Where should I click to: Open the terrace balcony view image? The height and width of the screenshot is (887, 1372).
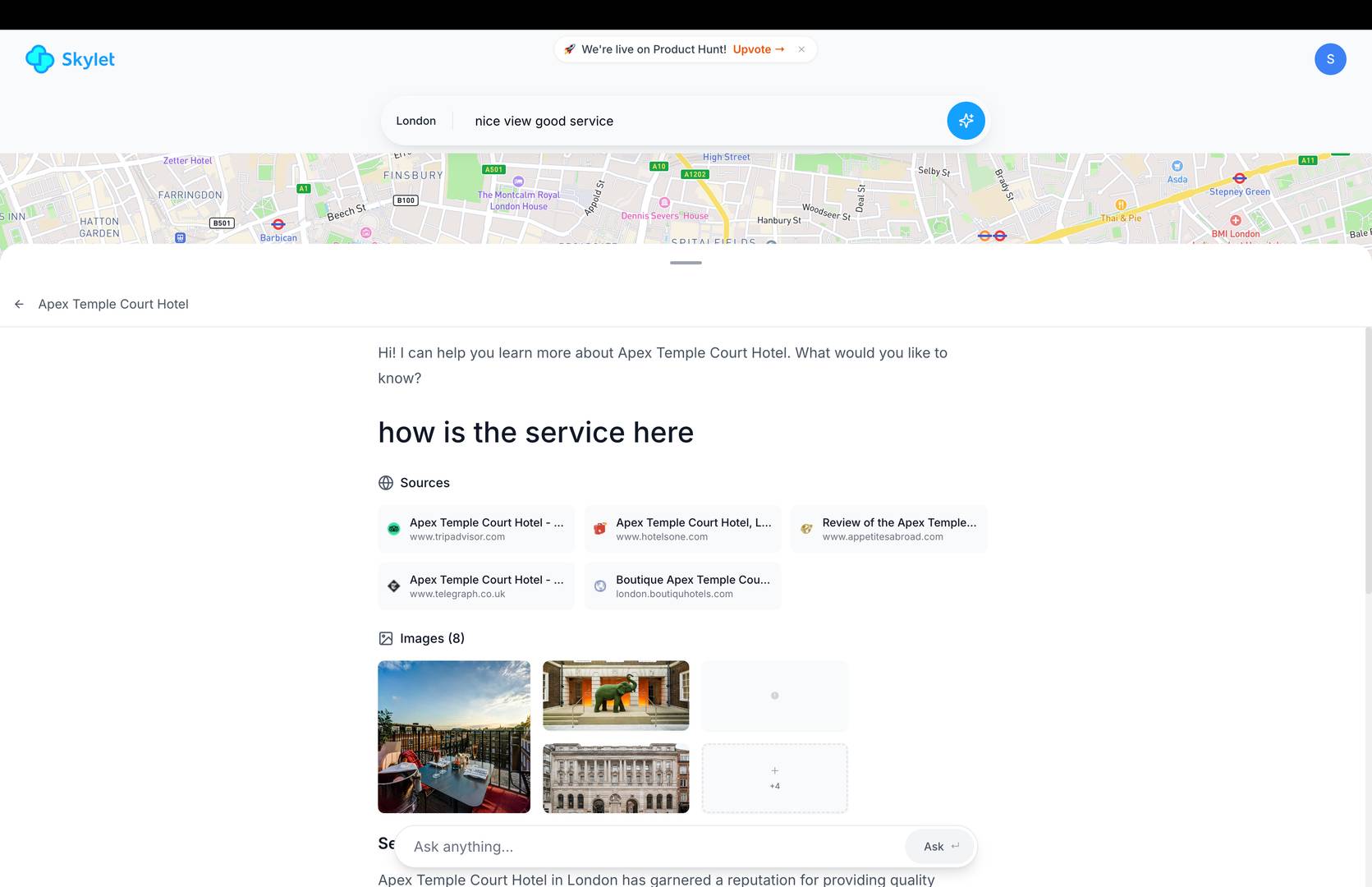454,737
